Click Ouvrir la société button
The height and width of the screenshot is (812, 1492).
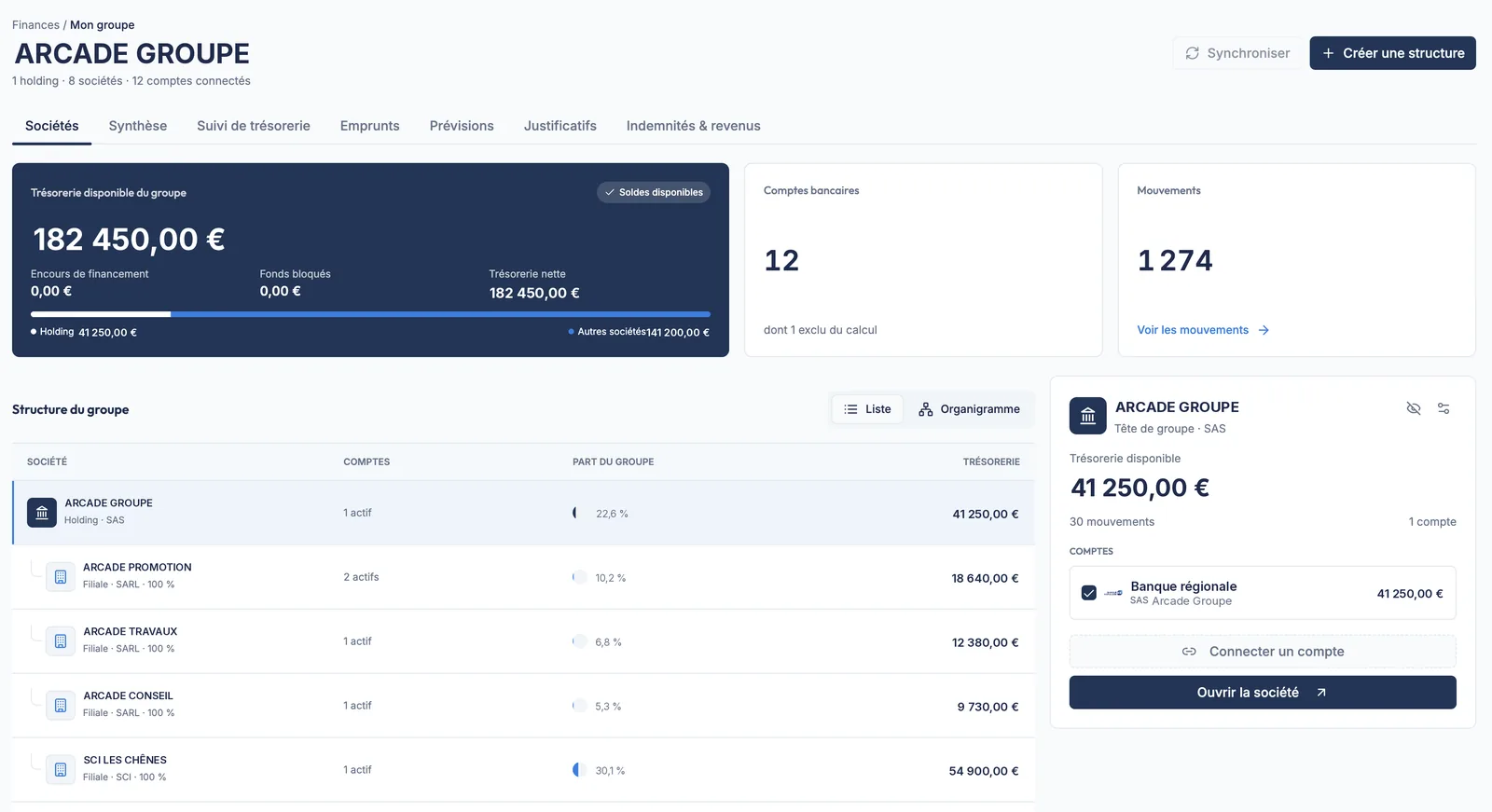1263,693
